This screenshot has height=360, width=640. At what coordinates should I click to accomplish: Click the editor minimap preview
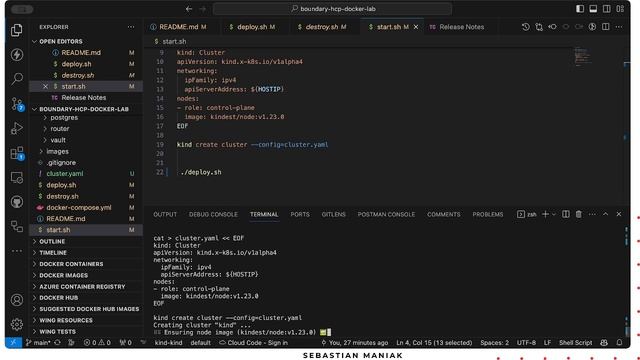pos(582,56)
